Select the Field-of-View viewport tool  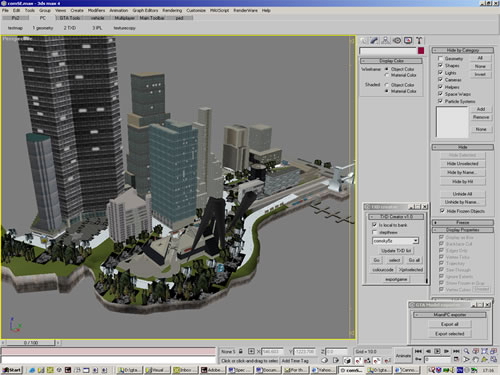click(x=467, y=360)
